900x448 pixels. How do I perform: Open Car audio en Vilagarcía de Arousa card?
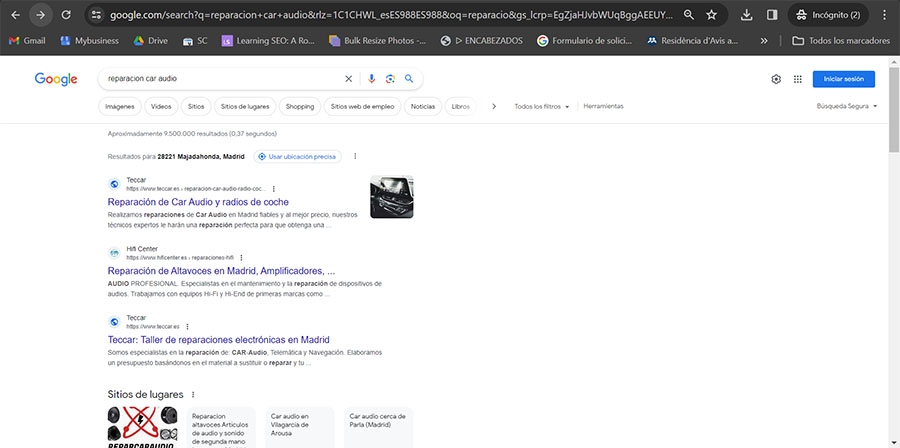[x=300, y=427]
